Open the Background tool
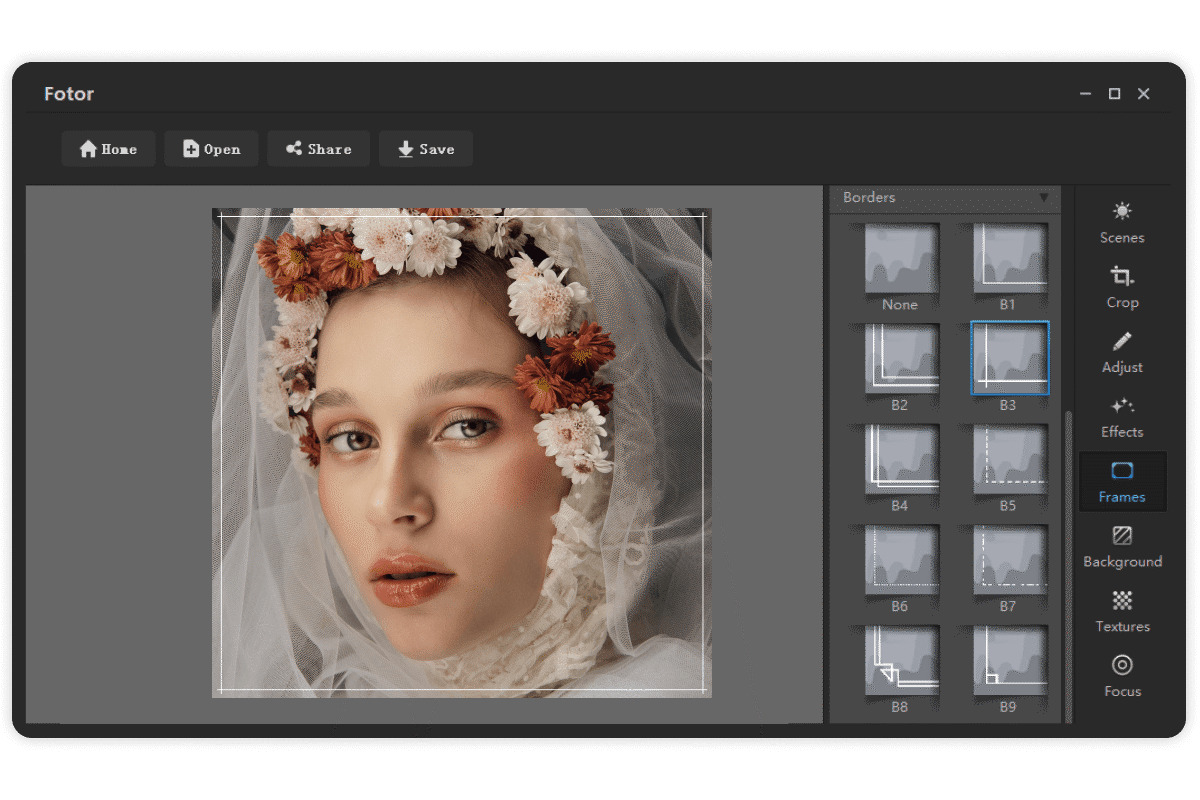Image resolution: width=1200 pixels, height=800 pixels. click(1122, 547)
